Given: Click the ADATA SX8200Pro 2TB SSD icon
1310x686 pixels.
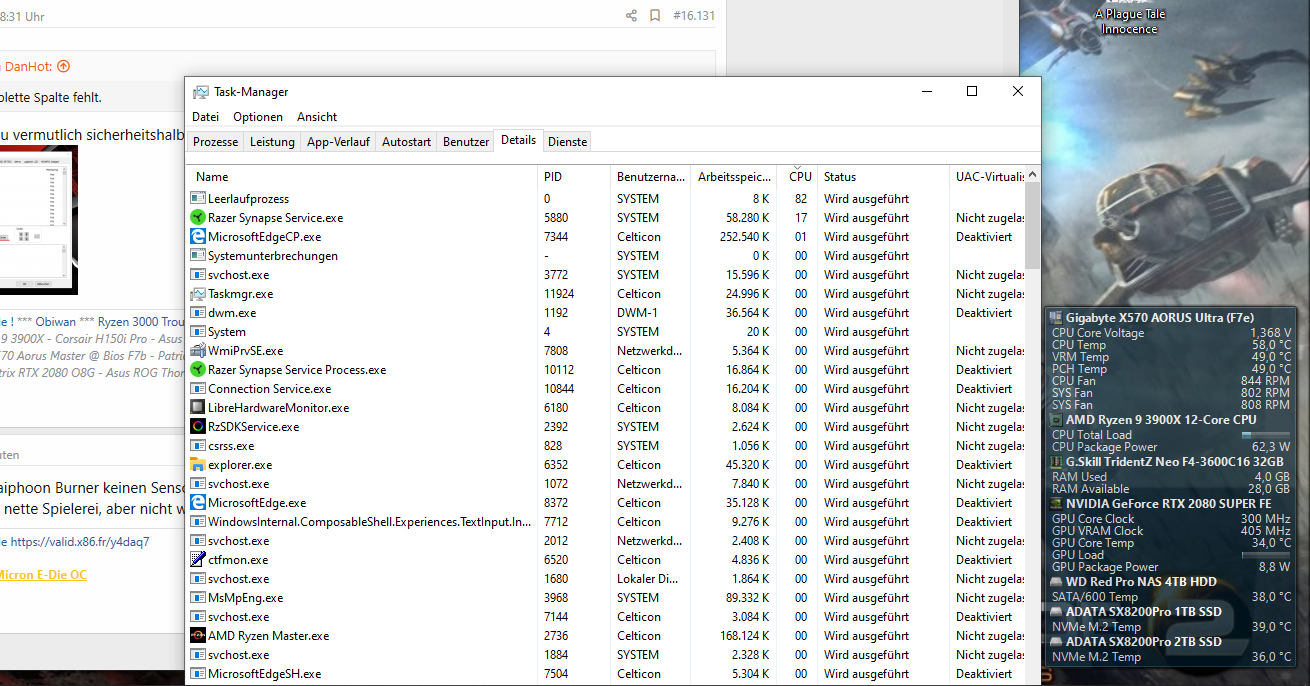Looking at the screenshot, I should pyautogui.click(x=1056, y=641).
